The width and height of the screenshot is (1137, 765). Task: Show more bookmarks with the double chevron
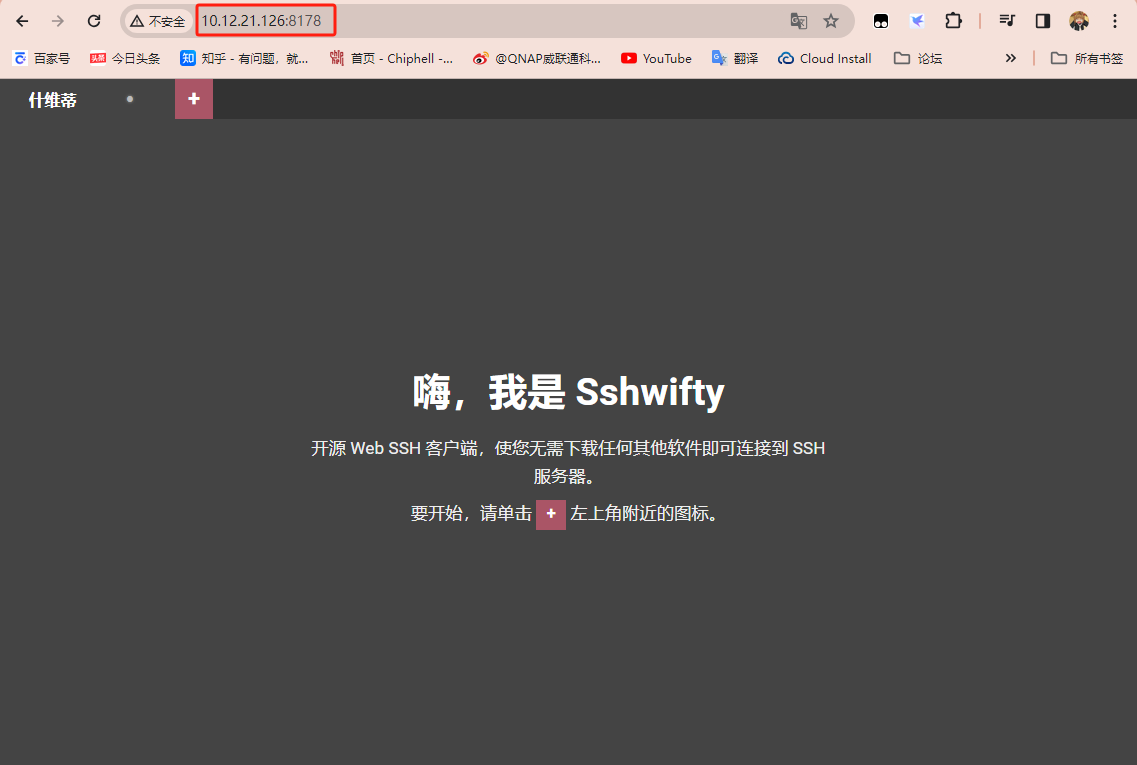pyautogui.click(x=1011, y=58)
